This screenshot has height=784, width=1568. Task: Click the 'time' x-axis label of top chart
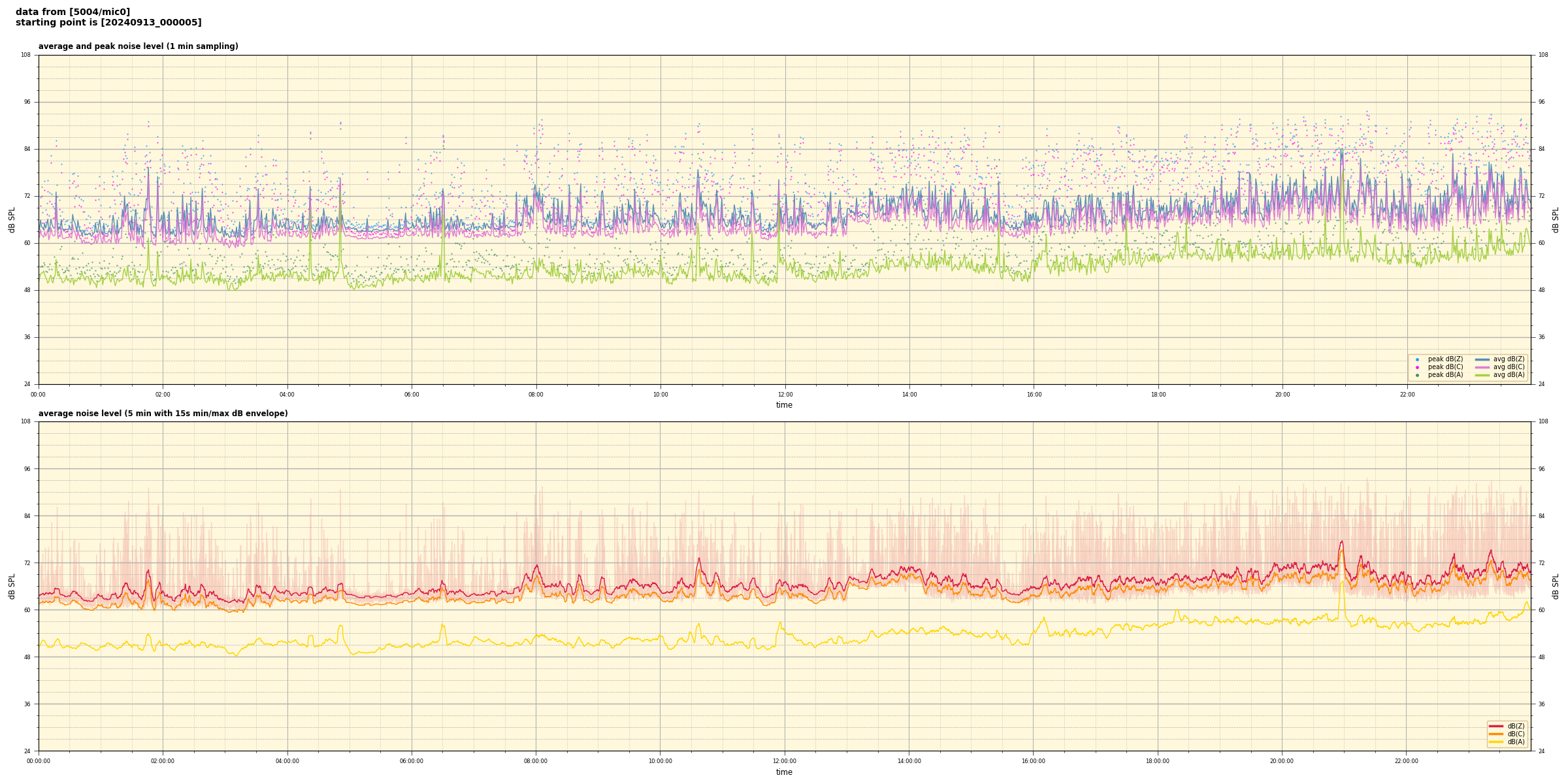[784, 405]
